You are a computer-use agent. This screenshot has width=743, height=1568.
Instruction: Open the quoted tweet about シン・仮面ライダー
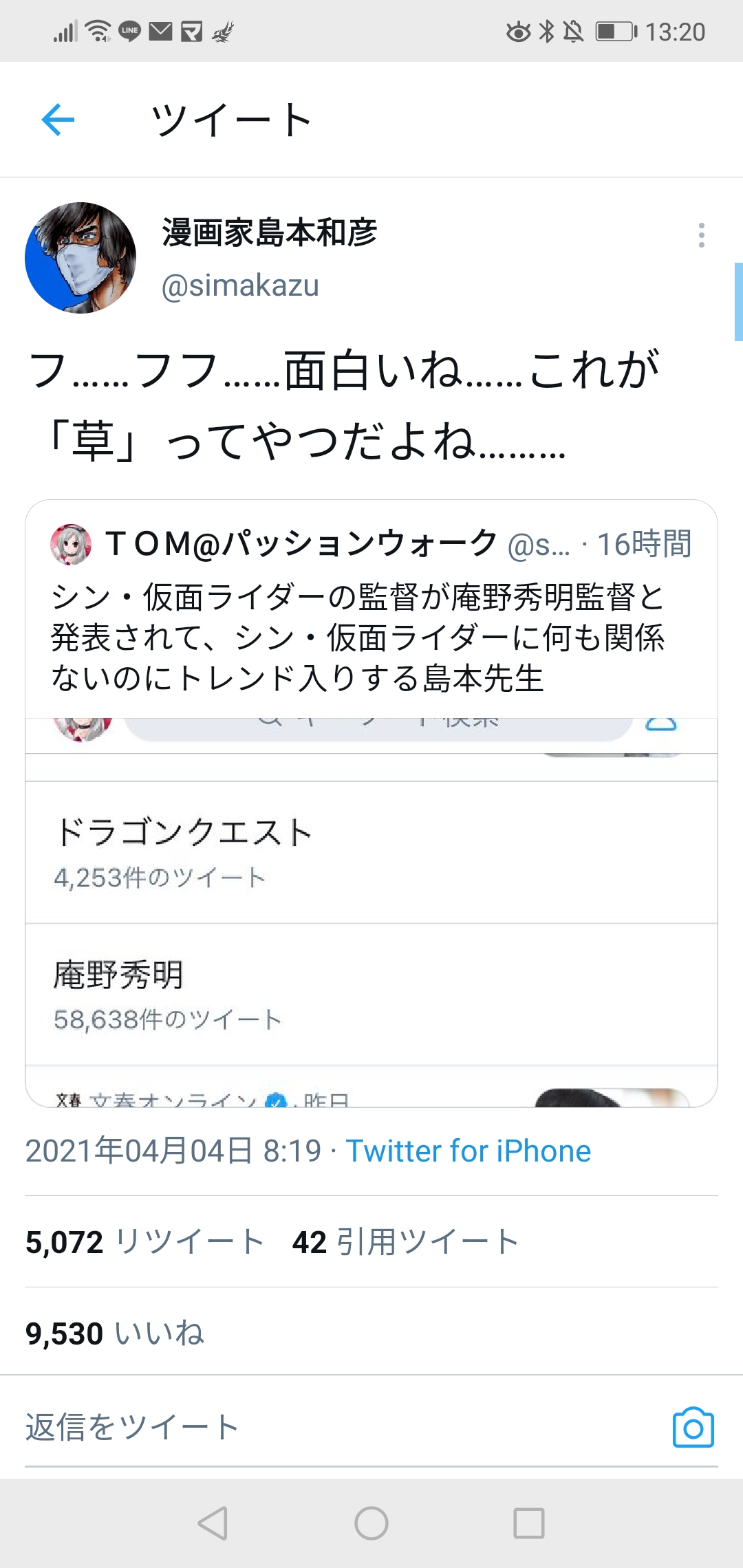tap(358, 638)
